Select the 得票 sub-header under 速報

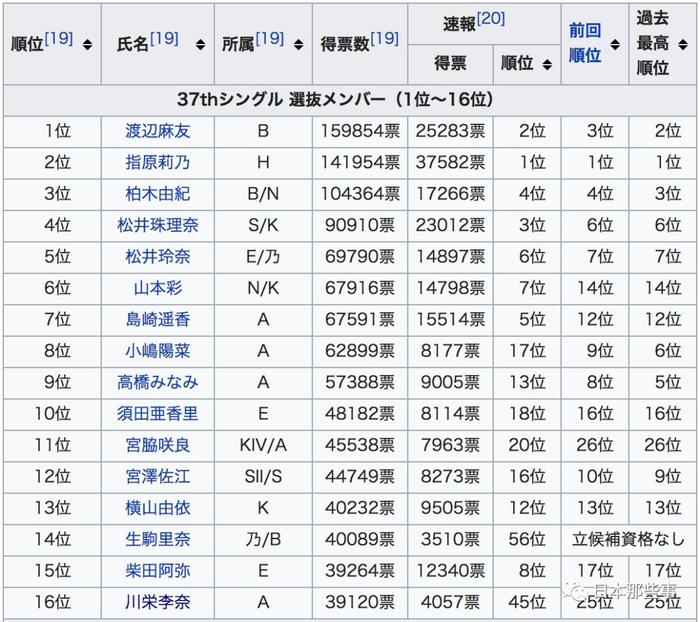click(x=450, y=63)
